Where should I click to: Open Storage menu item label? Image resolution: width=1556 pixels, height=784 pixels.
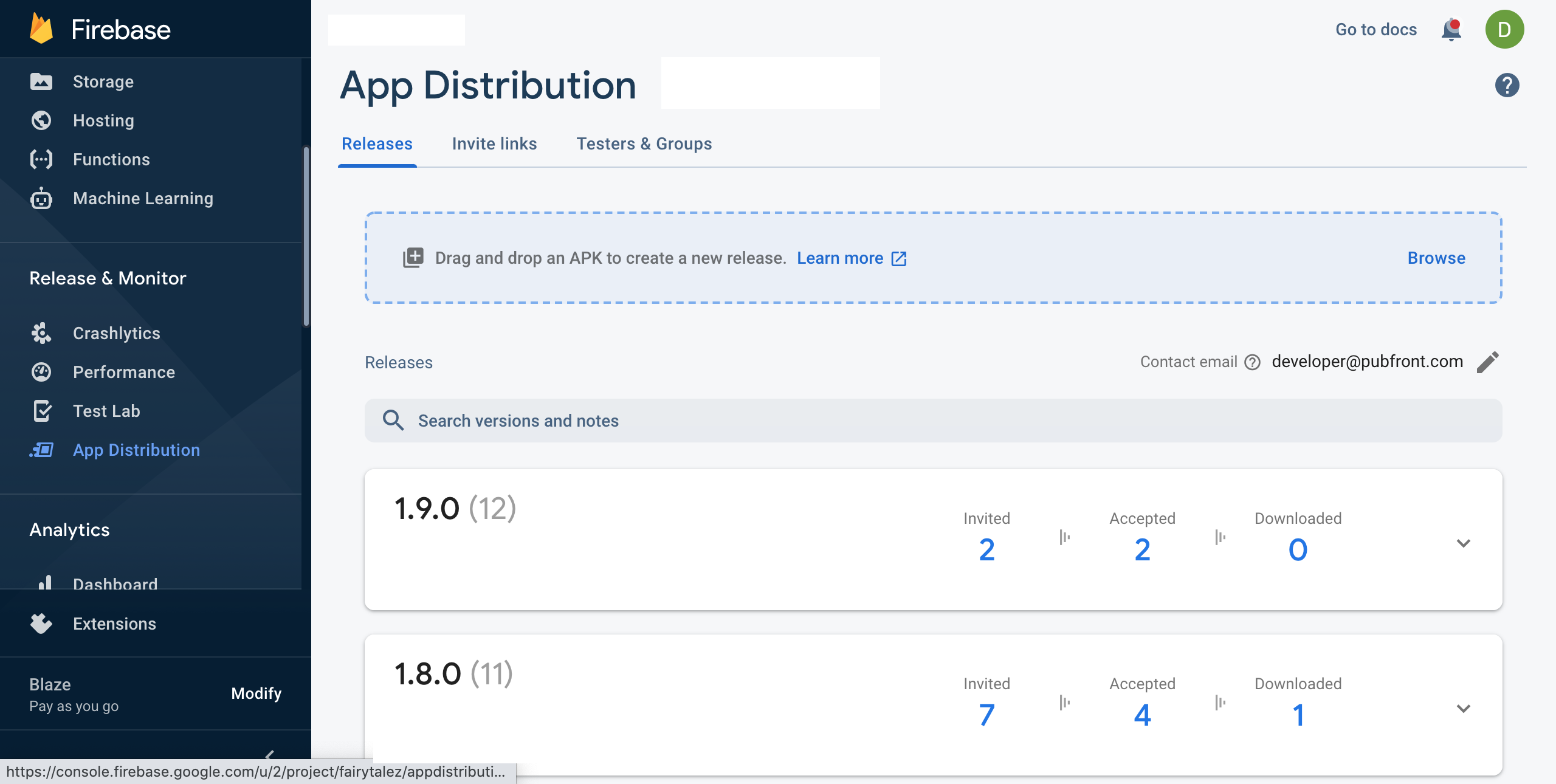(103, 81)
